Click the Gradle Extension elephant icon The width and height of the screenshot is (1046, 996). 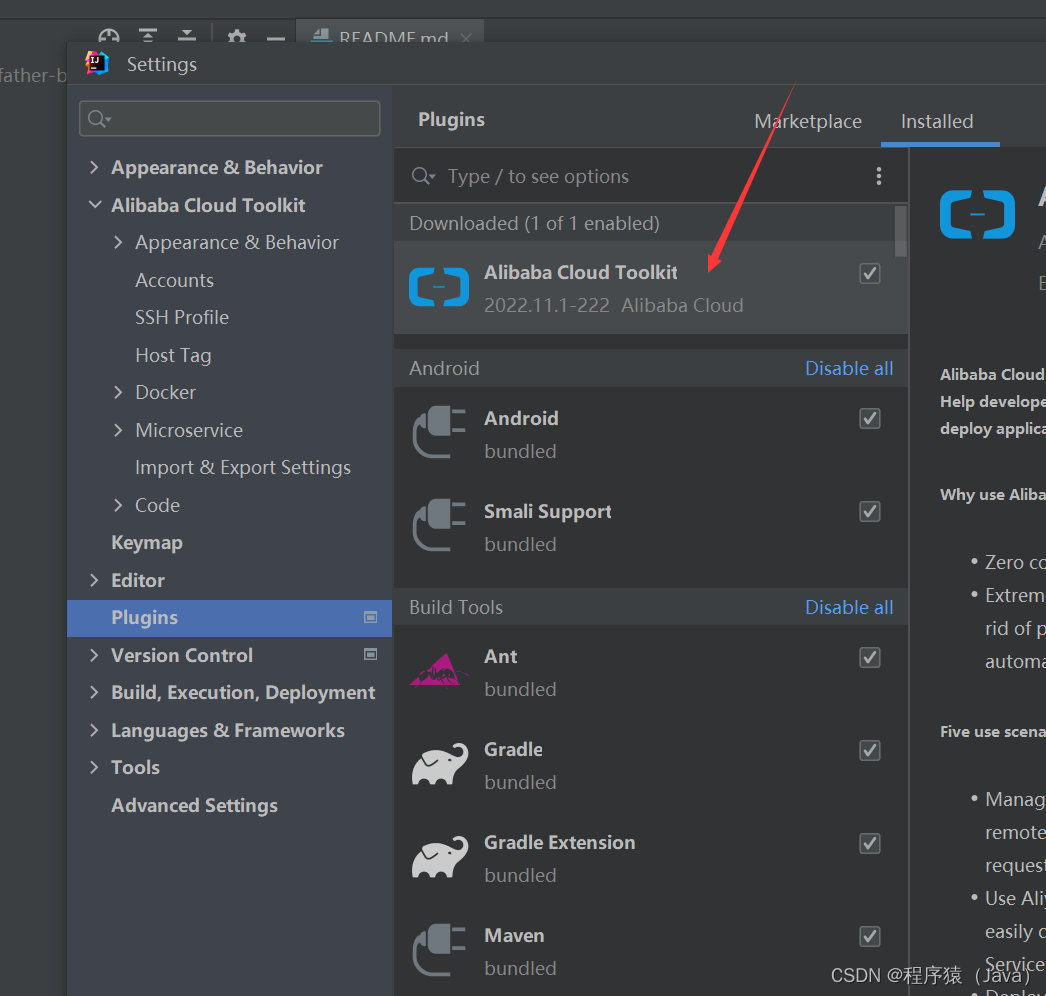coord(440,857)
